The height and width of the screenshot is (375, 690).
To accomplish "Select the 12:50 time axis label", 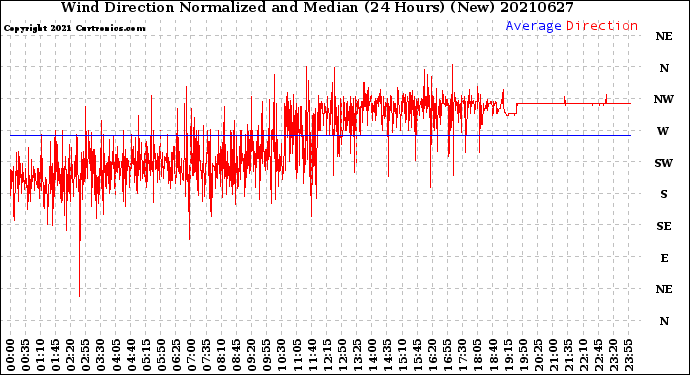I will [342, 355].
